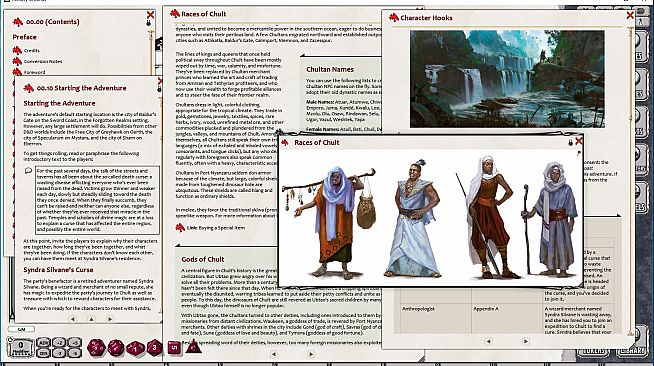This screenshot has width=654, height=366.
Task: Go up to the index from Starting the Adventure
Action: point(91,319)
